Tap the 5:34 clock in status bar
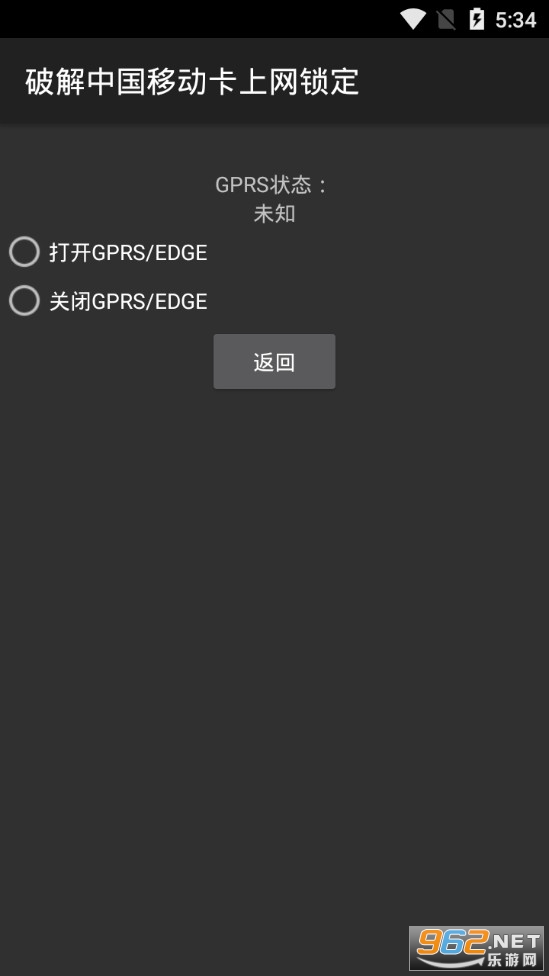The height and width of the screenshot is (976, 549). [x=515, y=20]
